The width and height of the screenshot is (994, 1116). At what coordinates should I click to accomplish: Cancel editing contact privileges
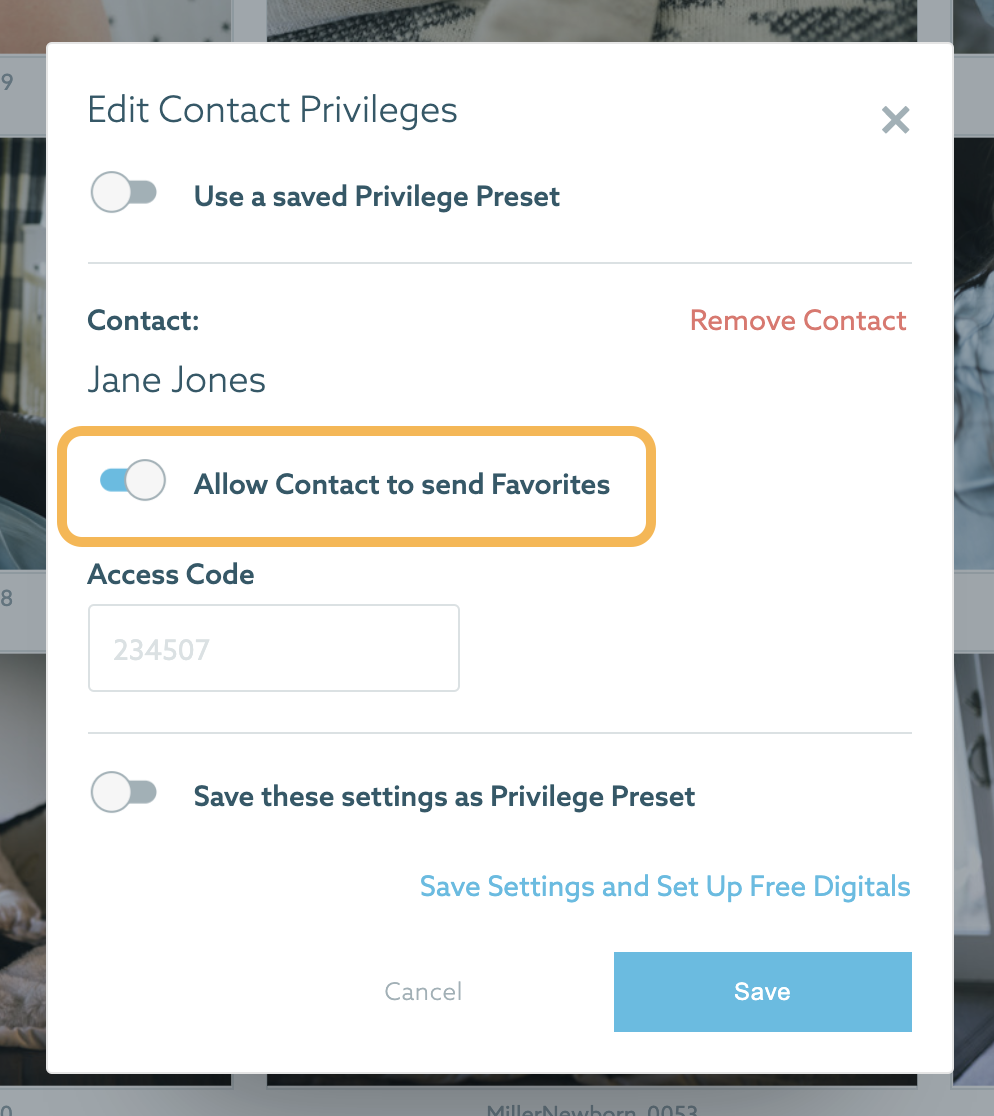tap(423, 991)
